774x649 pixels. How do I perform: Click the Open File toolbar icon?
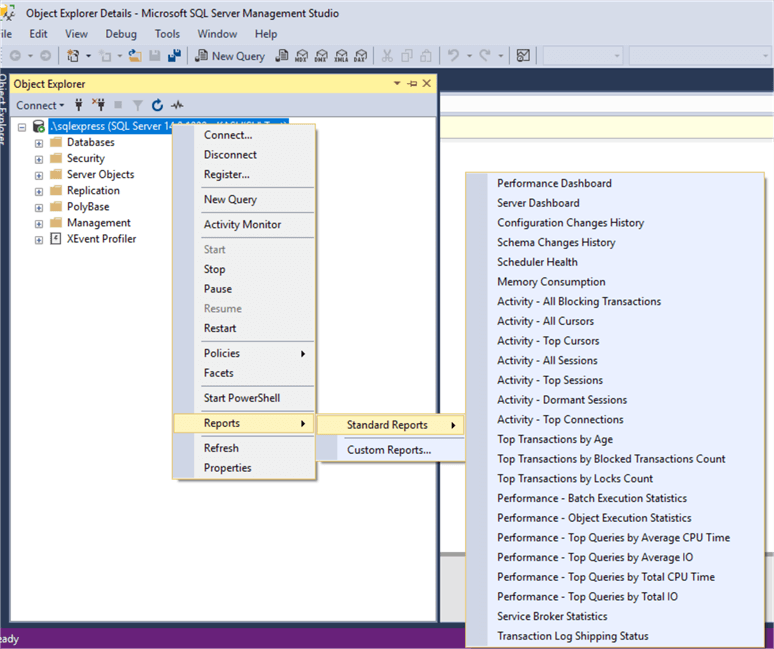(134, 56)
